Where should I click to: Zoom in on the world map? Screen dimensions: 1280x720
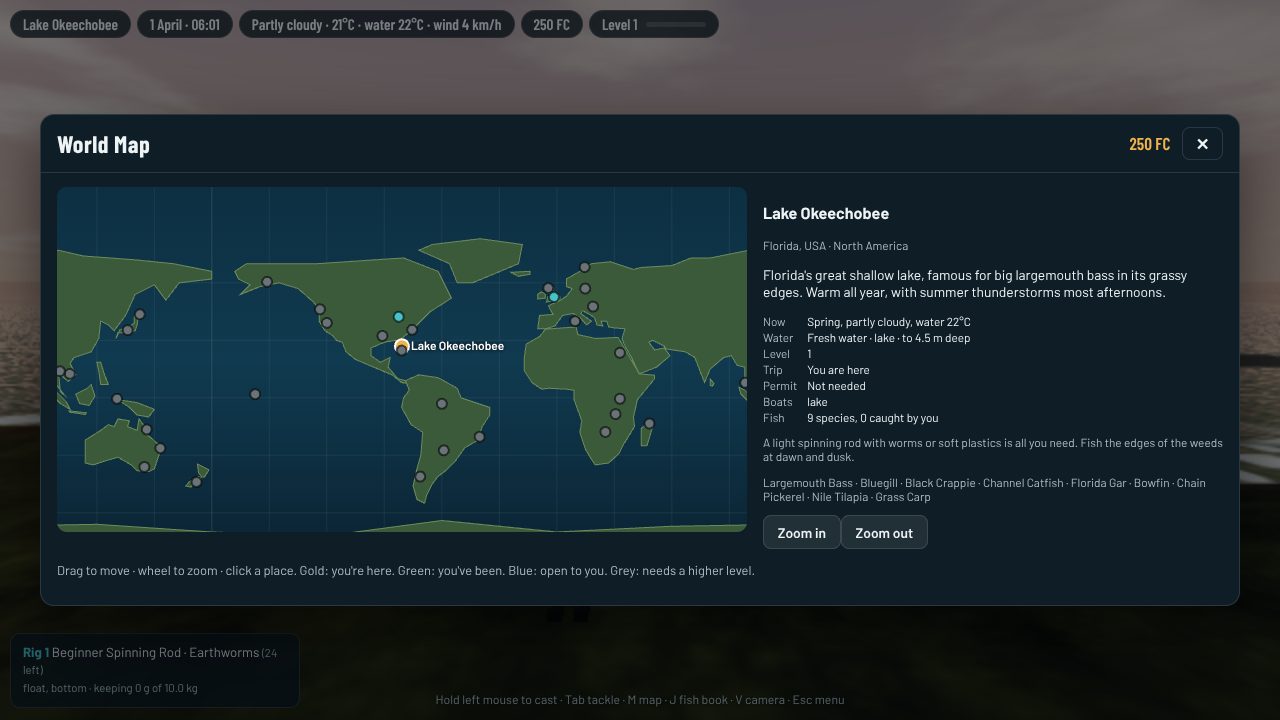coord(802,533)
